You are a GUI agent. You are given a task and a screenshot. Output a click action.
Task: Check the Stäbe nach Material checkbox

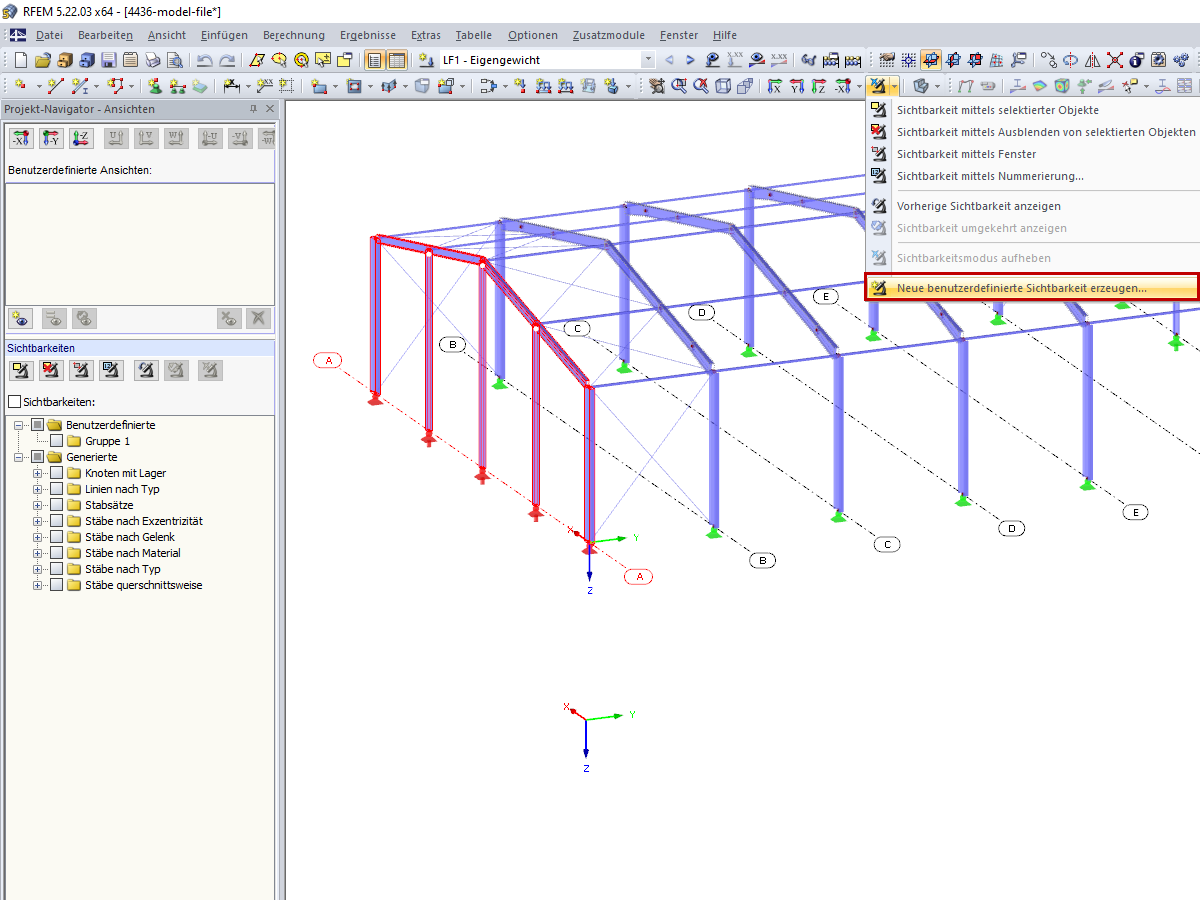click(x=57, y=553)
